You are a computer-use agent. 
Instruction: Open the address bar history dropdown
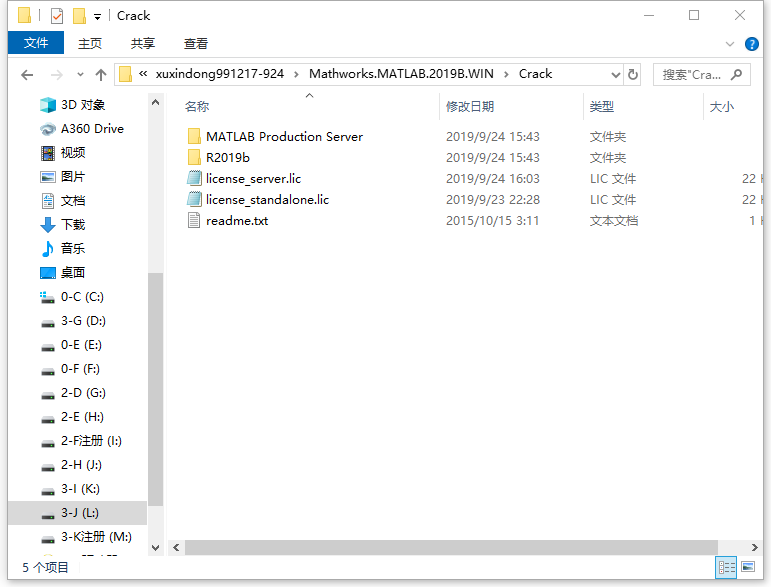pos(615,75)
